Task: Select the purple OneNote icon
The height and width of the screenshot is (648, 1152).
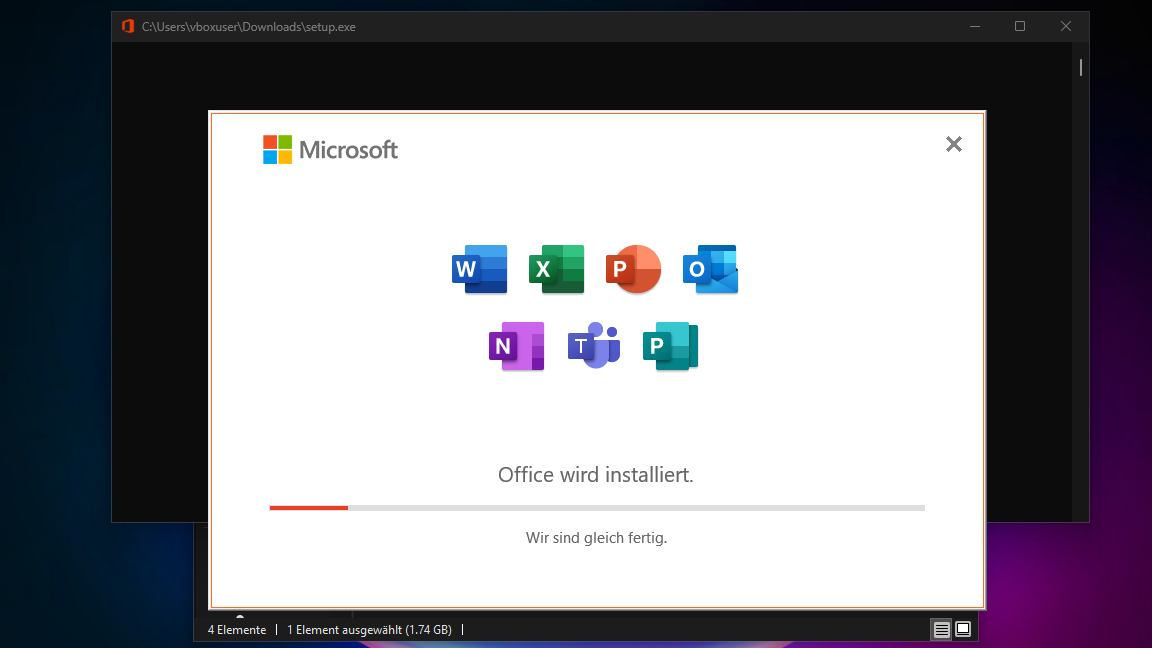Action: coord(517,346)
